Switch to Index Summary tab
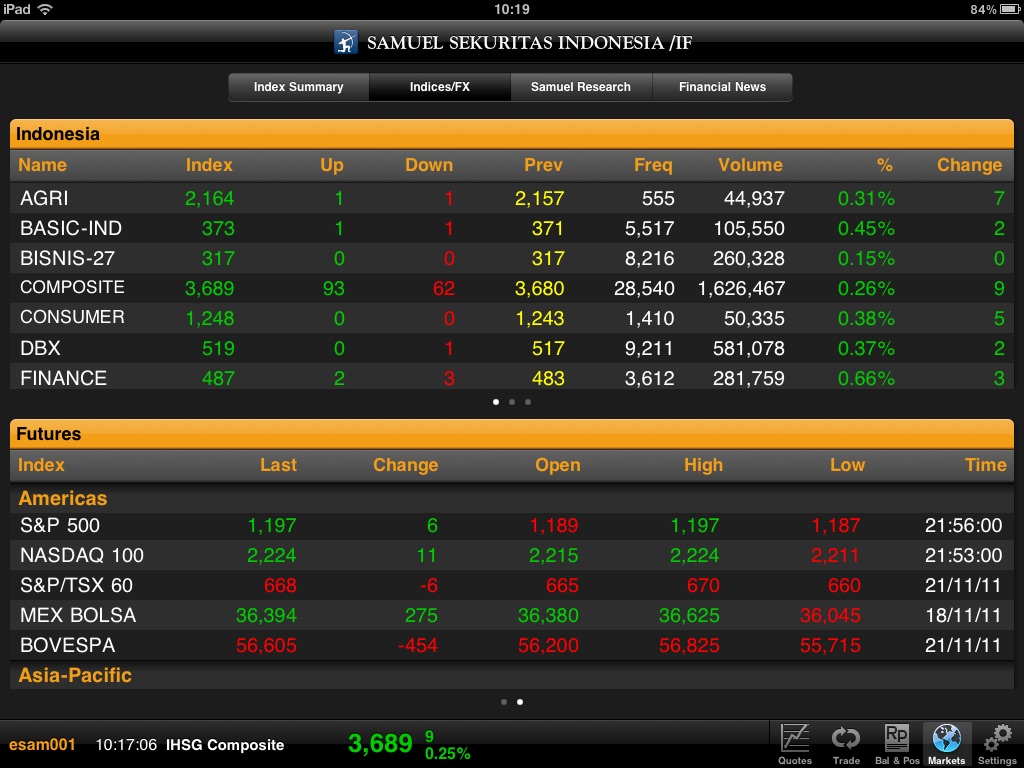Image resolution: width=1024 pixels, height=768 pixels. pos(298,87)
